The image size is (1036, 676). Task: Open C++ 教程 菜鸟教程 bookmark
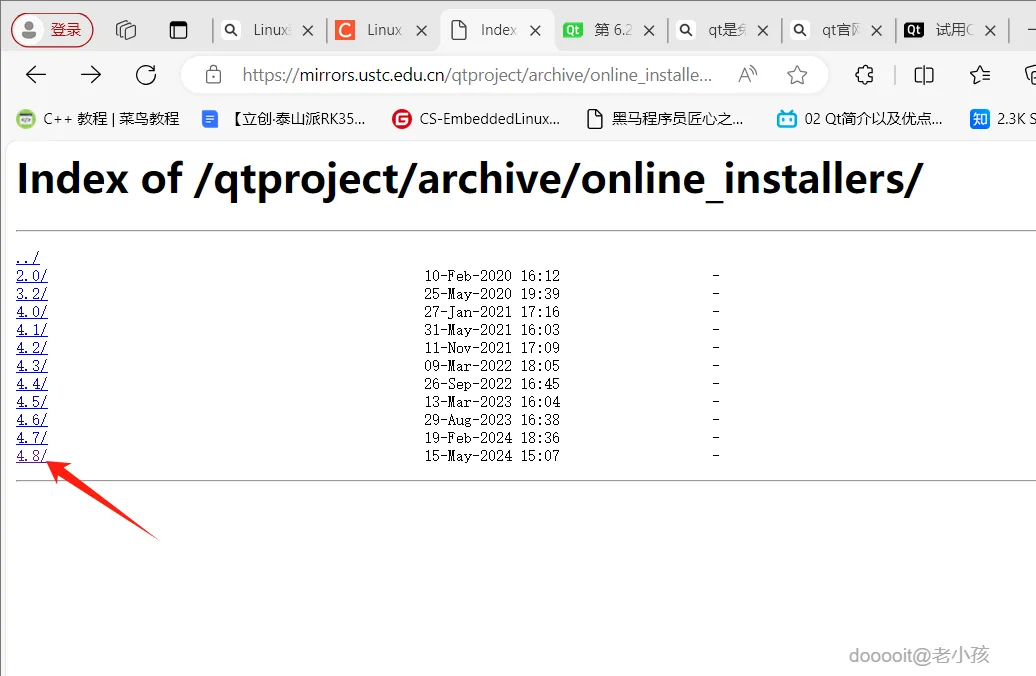point(98,119)
